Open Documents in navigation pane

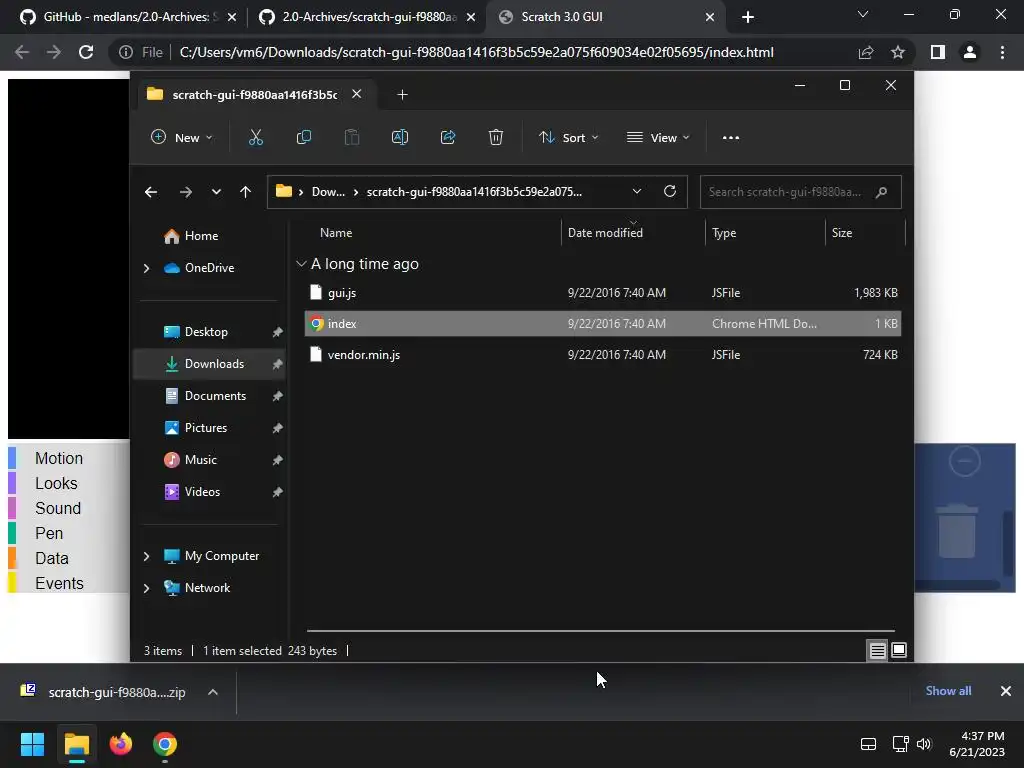click(x=210, y=396)
